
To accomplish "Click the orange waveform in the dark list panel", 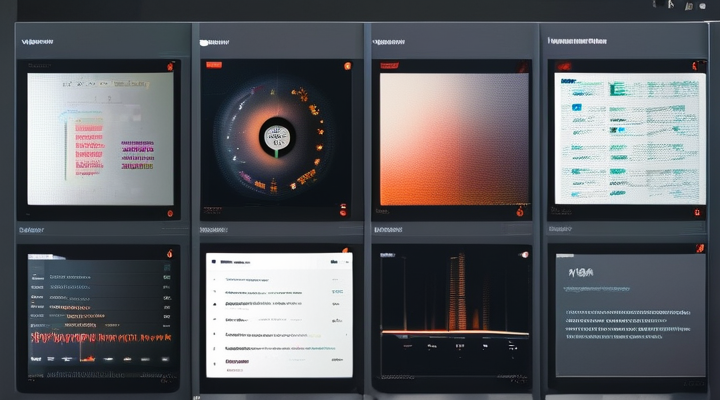I will click(100, 340).
